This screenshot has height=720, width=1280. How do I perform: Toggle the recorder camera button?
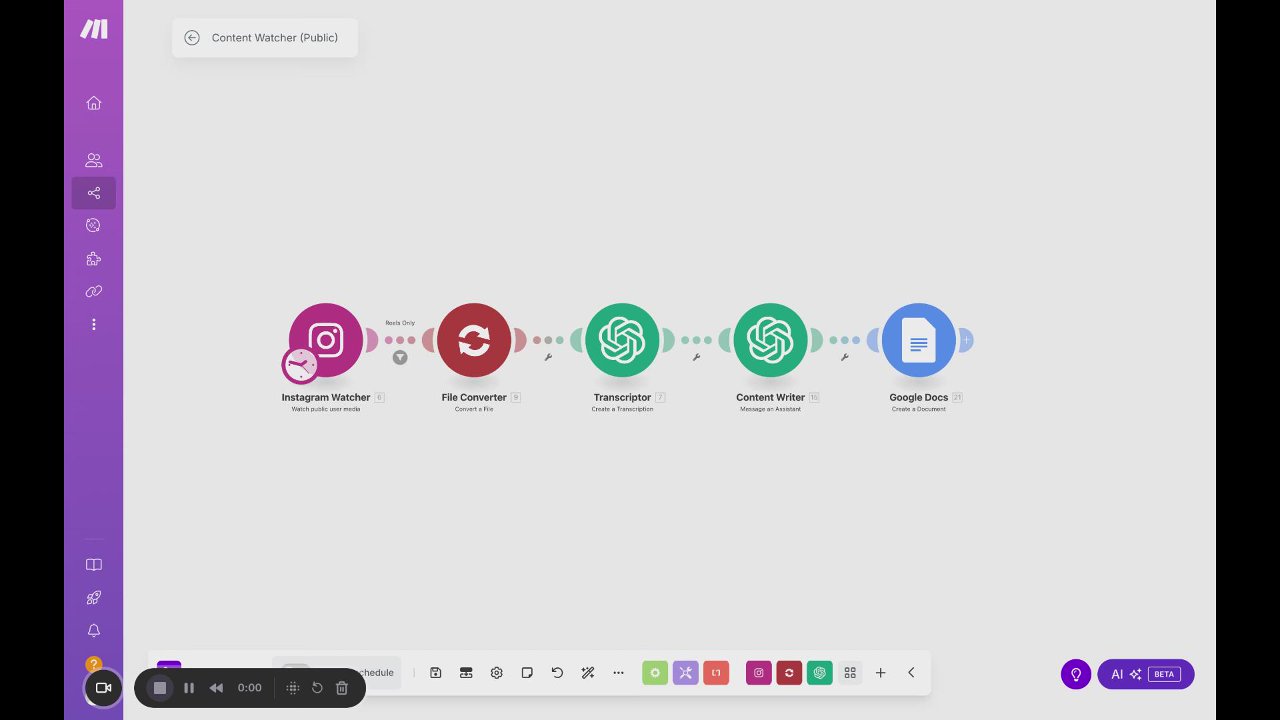(x=103, y=688)
